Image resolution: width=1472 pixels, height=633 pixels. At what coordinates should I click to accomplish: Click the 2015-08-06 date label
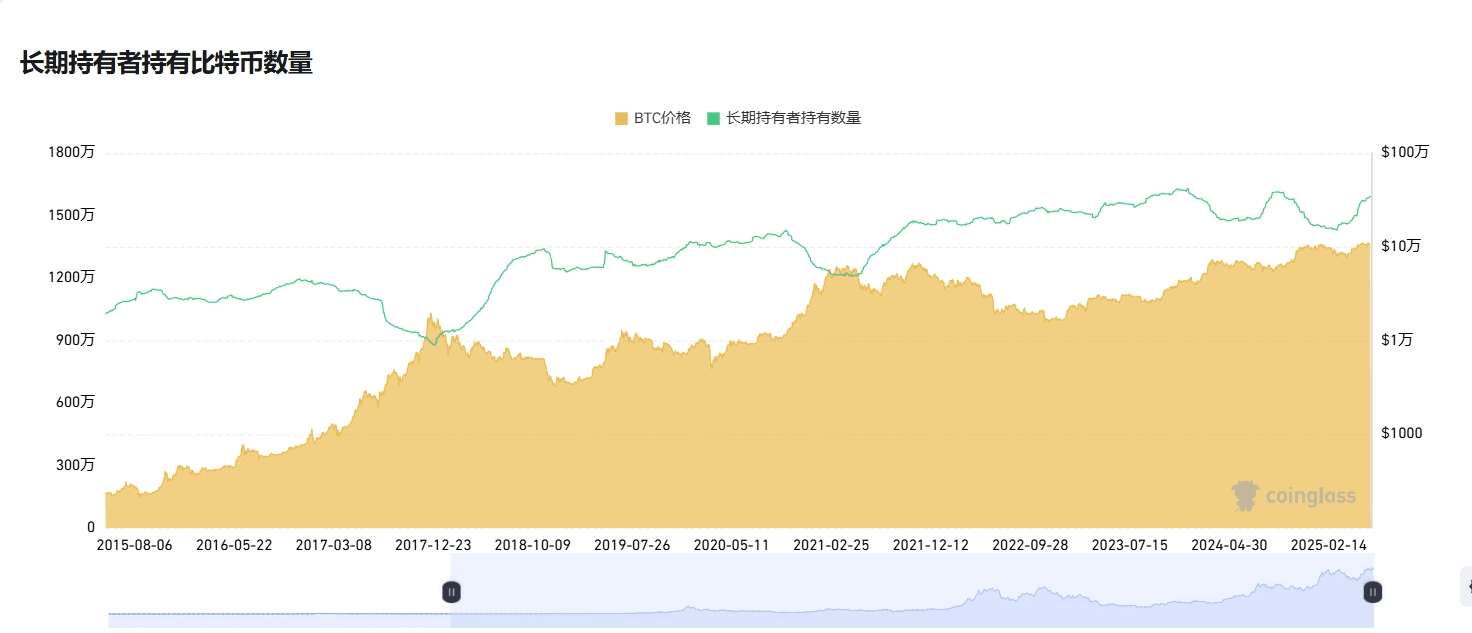click(x=134, y=545)
